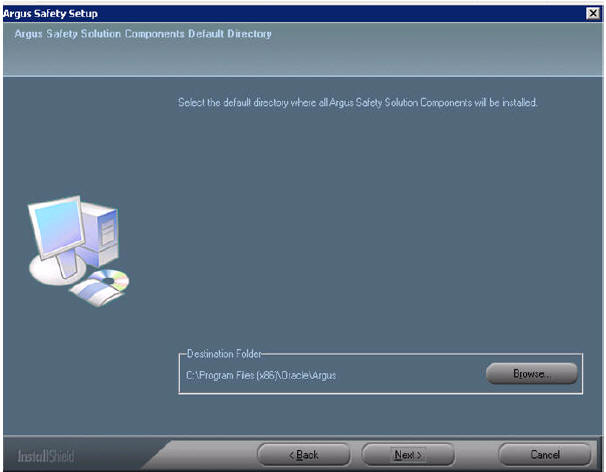Image resolution: width=606 pixels, height=472 pixels.
Task: Cancel the Argus Safety setup
Action: [545, 455]
